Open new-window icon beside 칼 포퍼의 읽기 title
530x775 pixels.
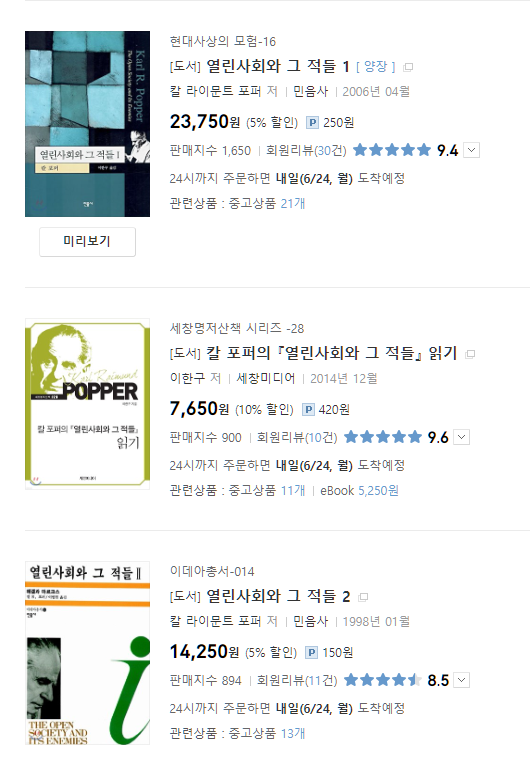[x=470, y=354]
